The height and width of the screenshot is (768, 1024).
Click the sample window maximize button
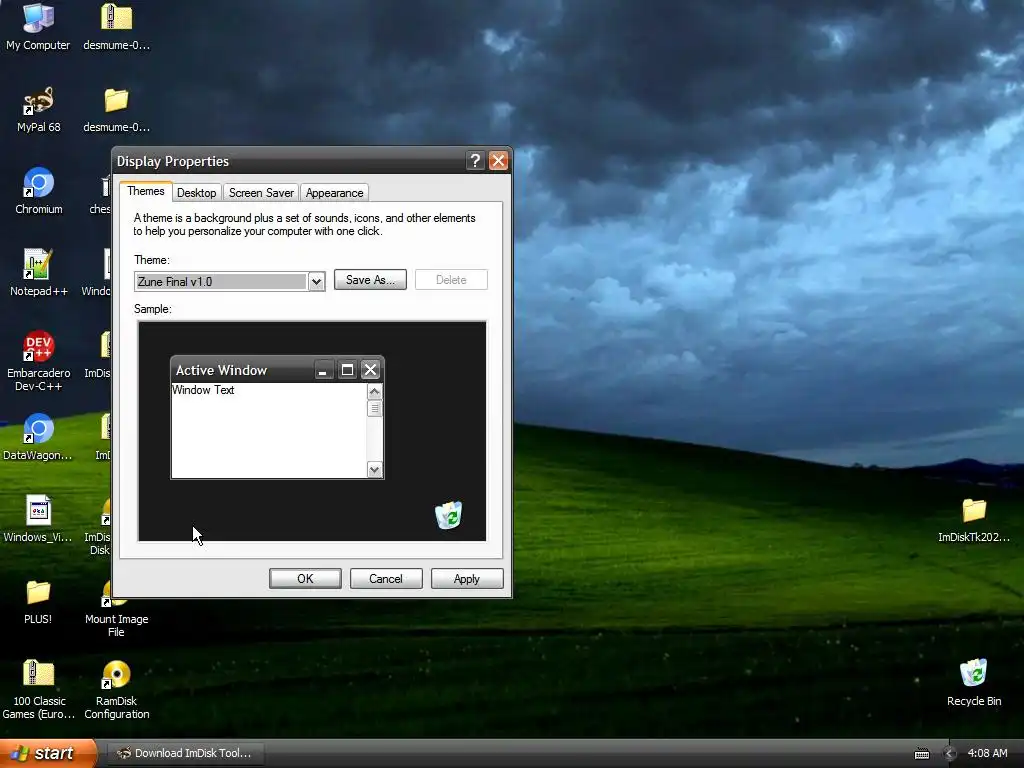[x=347, y=370]
